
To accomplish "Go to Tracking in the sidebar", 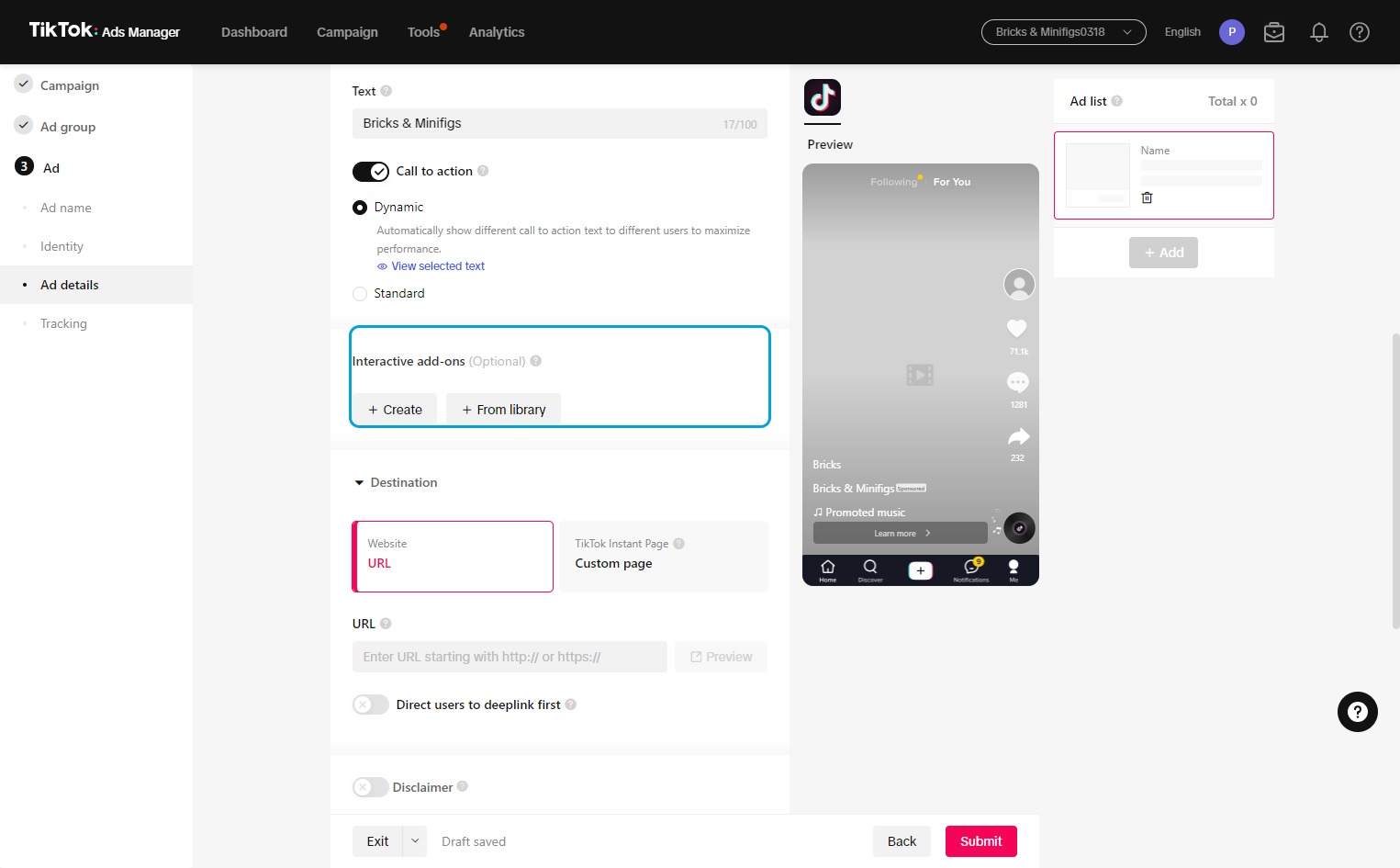I will click(x=63, y=323).
